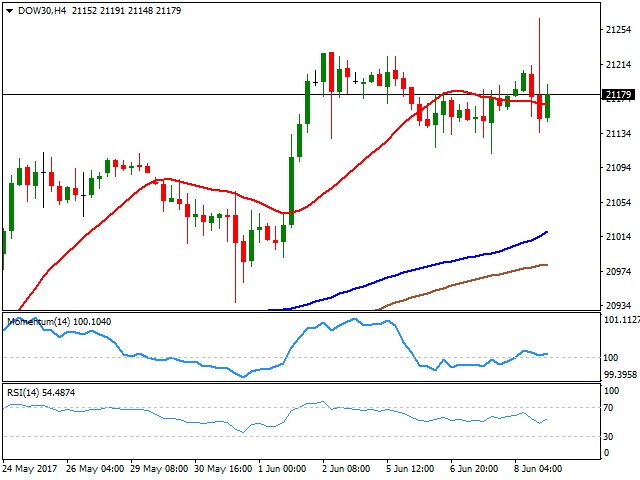Click the 21254 price axis value
The image size is (640, 480).
[x=618, y=30]
